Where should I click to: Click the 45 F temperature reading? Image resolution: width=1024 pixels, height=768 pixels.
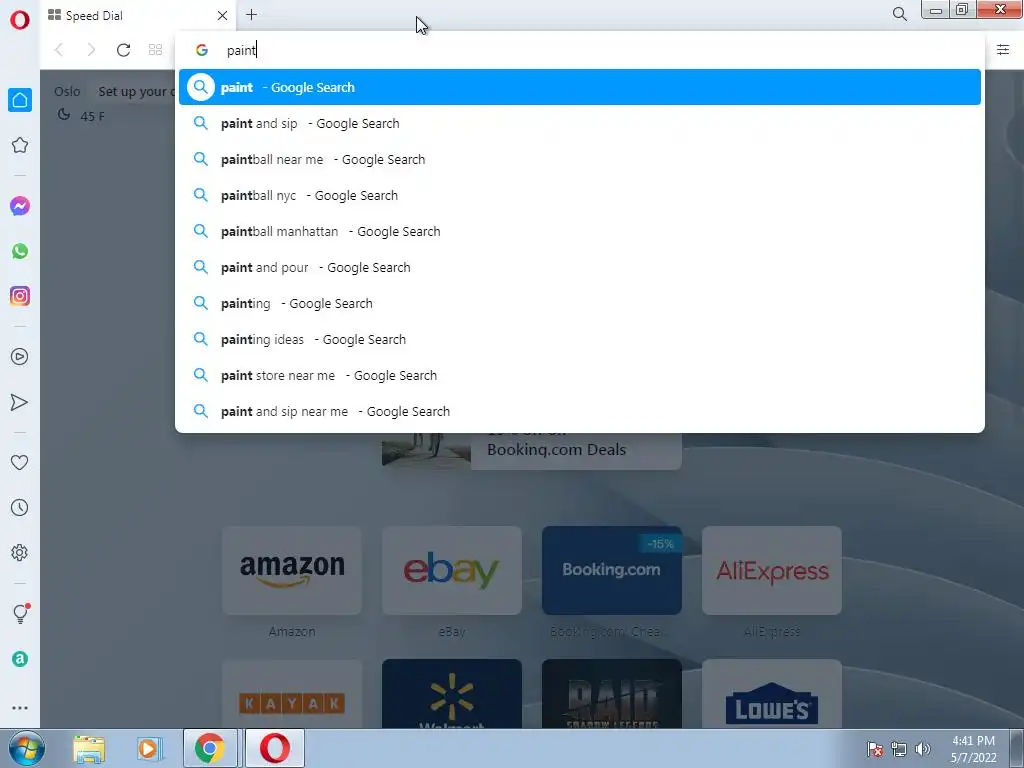(92, 117)
